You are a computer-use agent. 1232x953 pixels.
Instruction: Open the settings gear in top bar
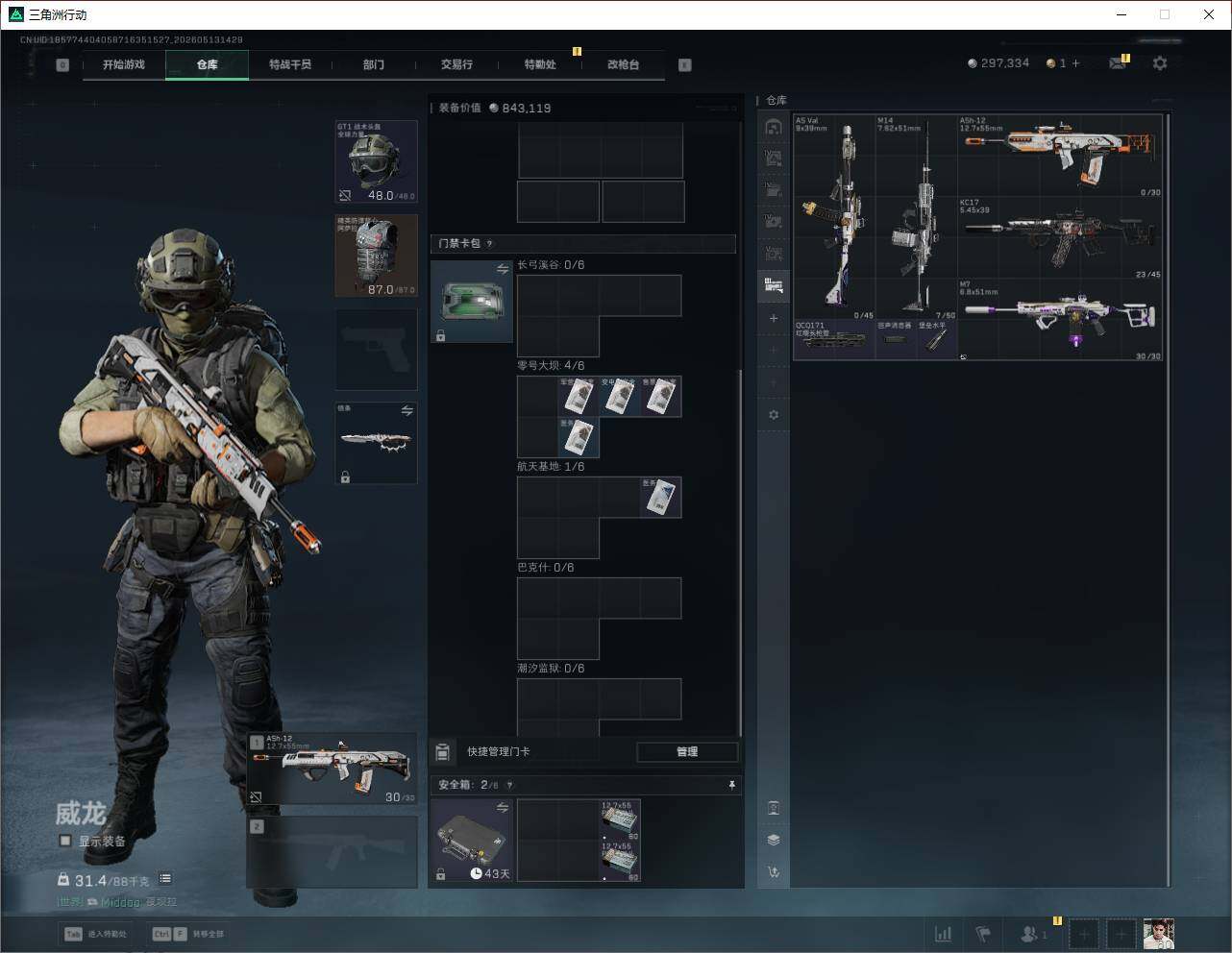1160,63
